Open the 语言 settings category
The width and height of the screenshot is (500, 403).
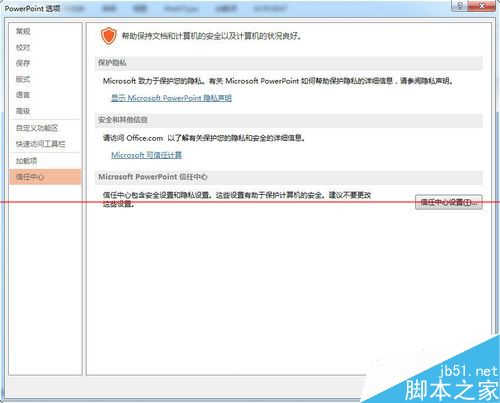[x=45, y=95]
